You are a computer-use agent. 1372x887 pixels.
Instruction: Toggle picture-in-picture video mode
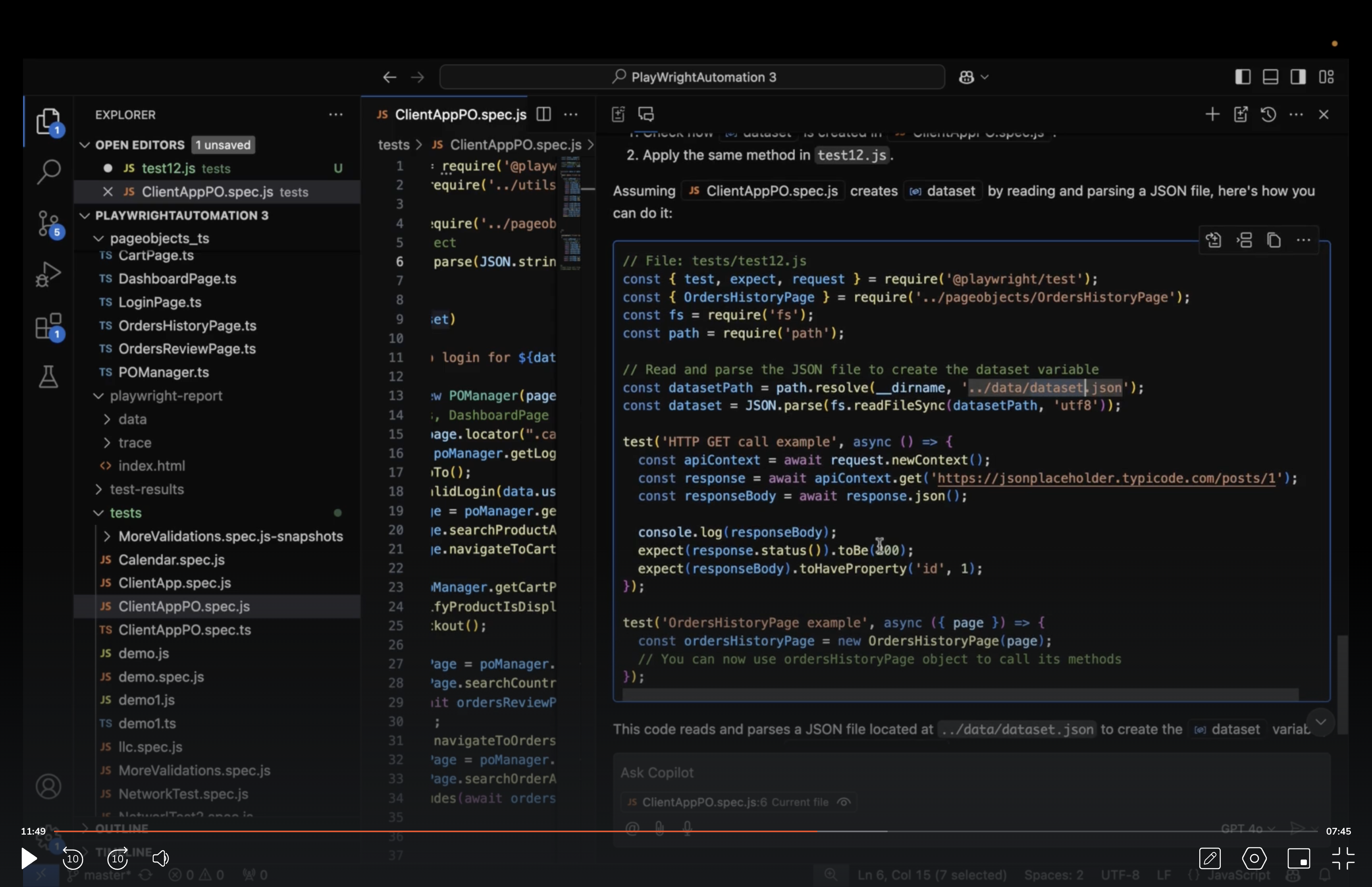click(1299, 859)
